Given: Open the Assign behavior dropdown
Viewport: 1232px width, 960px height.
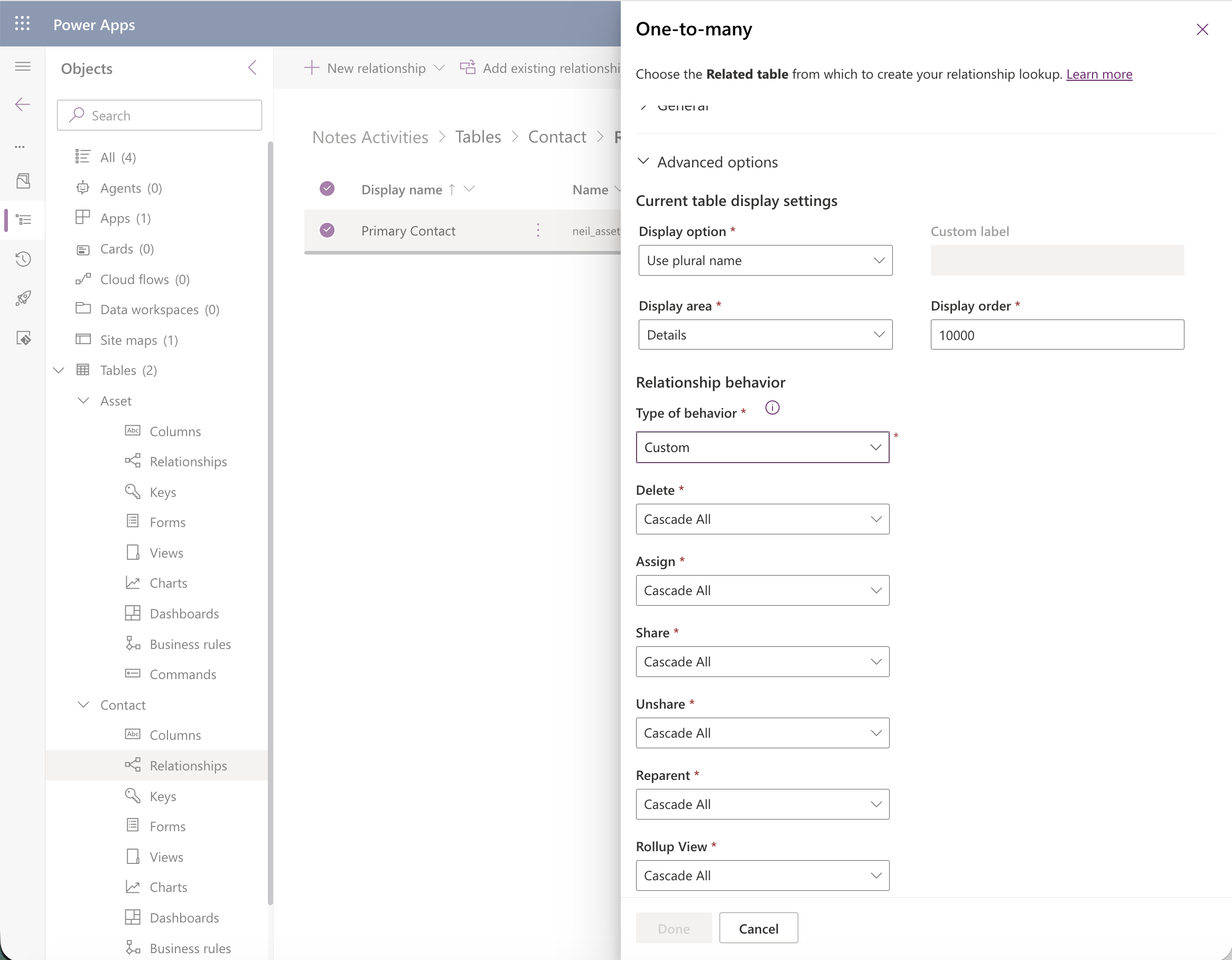Looking at the screenshot, I should (762, 590).
